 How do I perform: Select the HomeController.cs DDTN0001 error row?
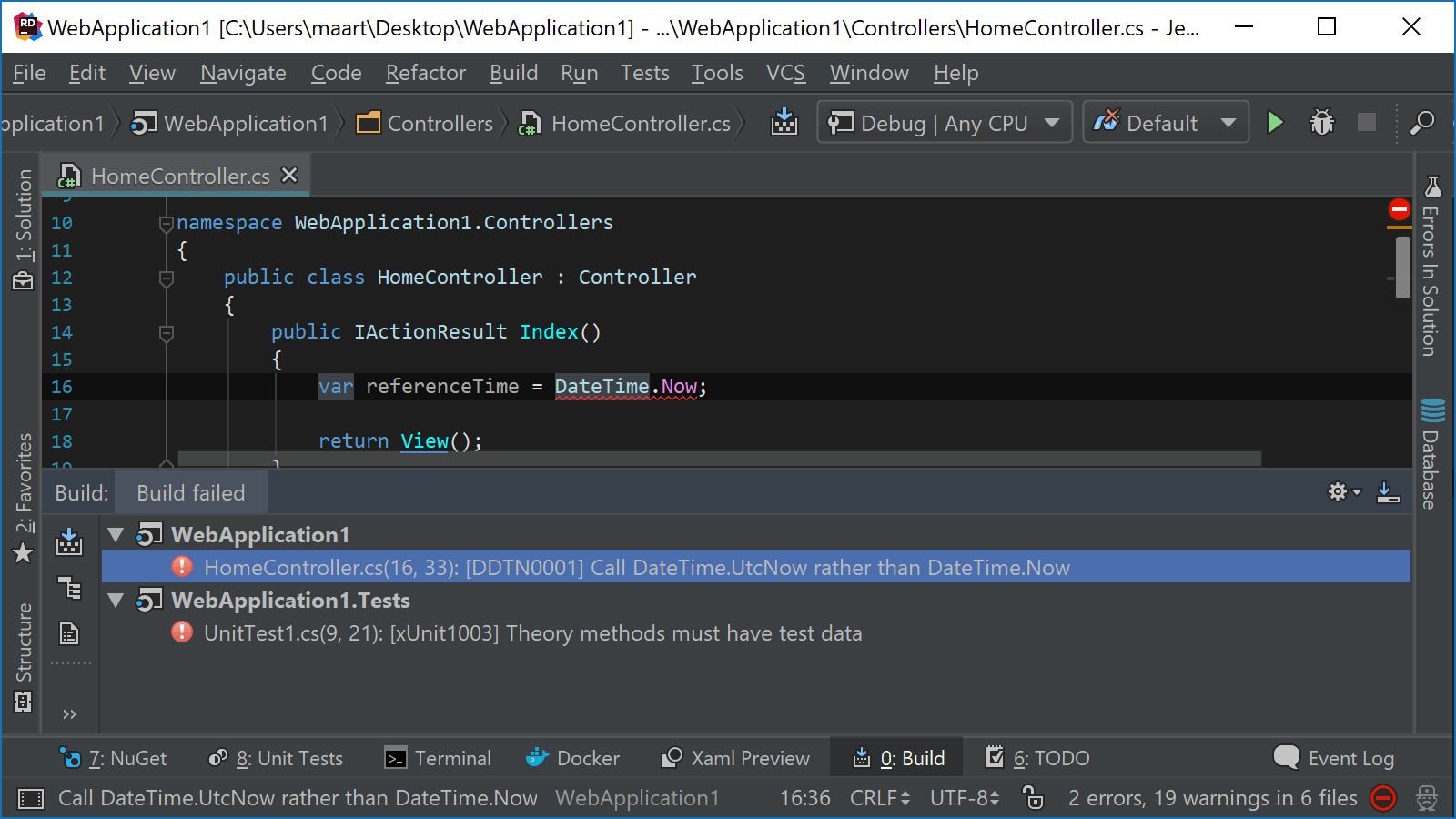click(756, 567)
